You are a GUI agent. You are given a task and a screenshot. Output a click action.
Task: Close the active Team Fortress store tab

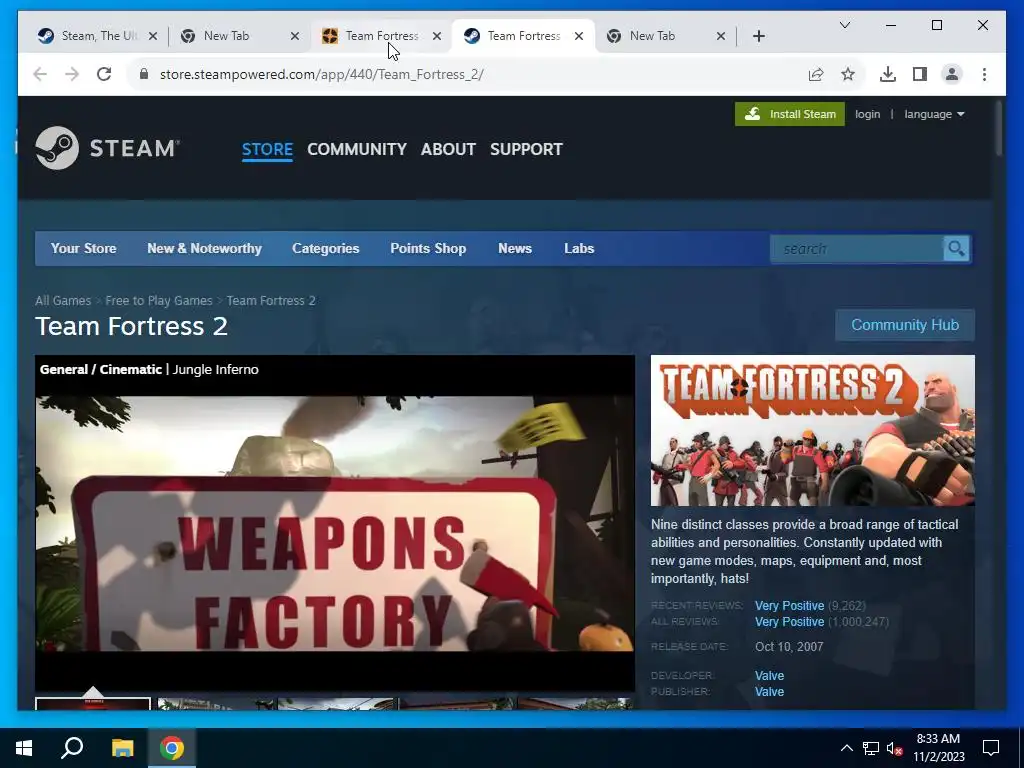[579, 36]
